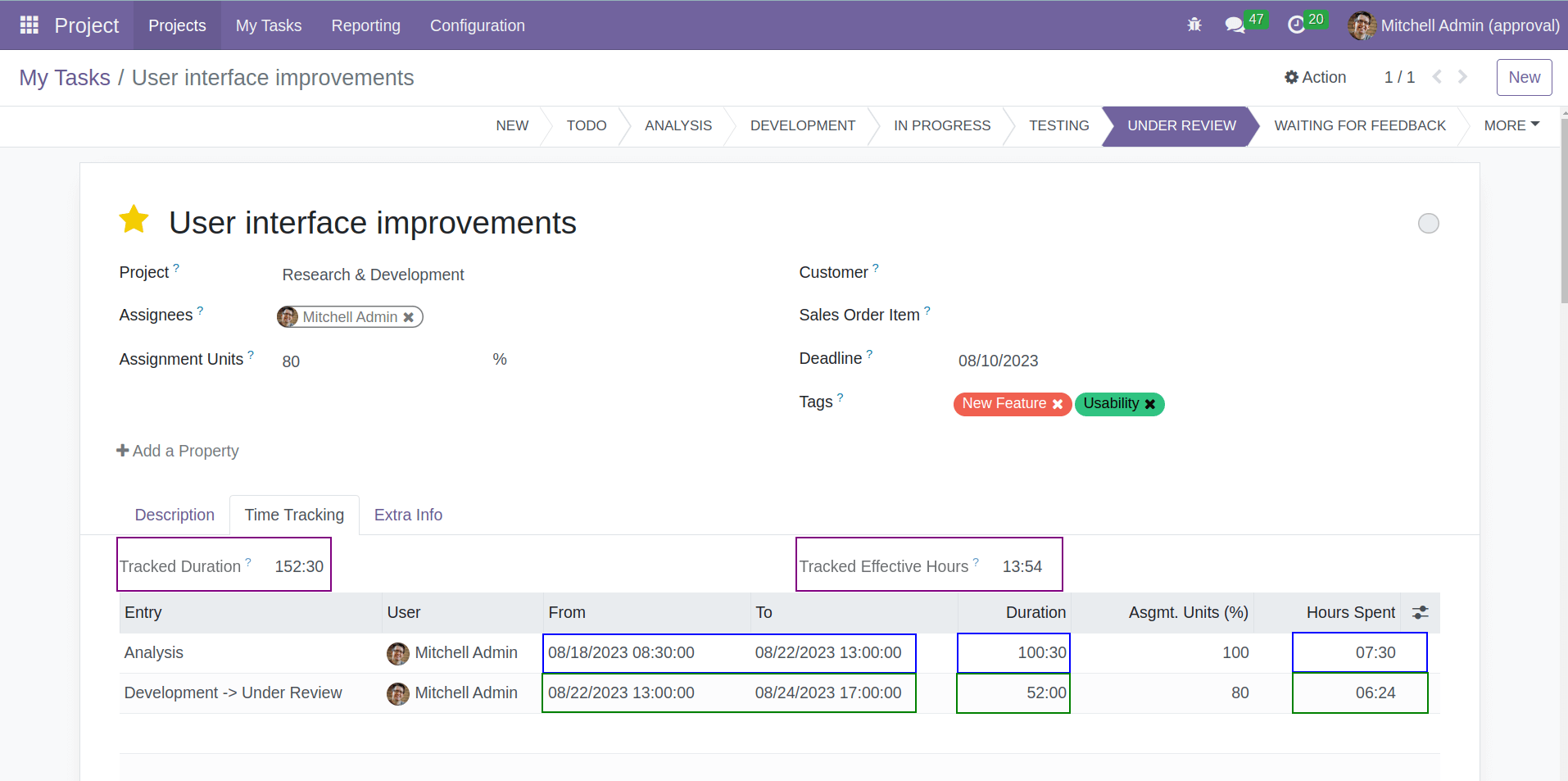Toggle the favorite star on the task
The width and height of the screenshot is (1568, 781).
(134, 220)
